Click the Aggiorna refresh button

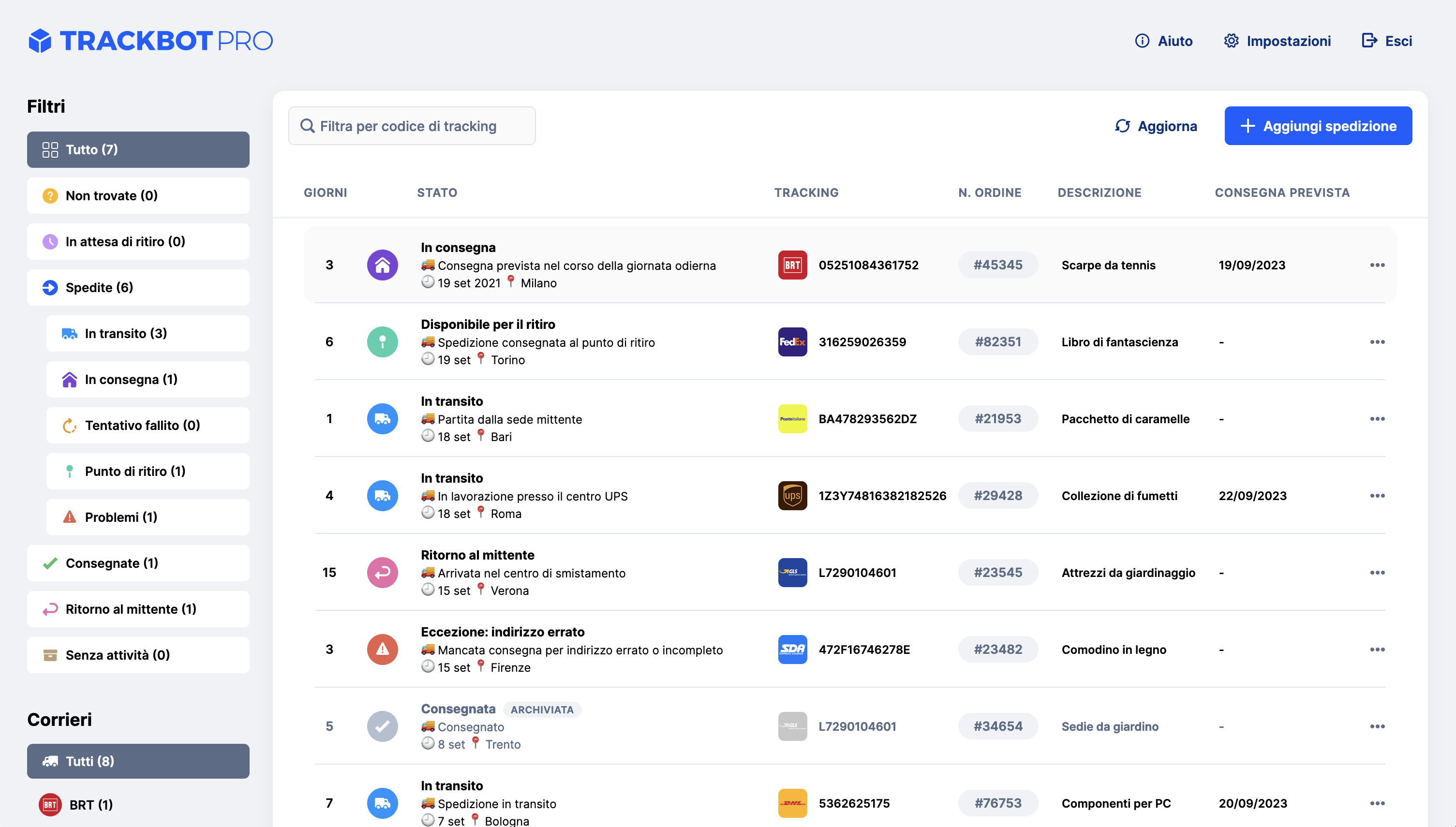coord(1156,126)
